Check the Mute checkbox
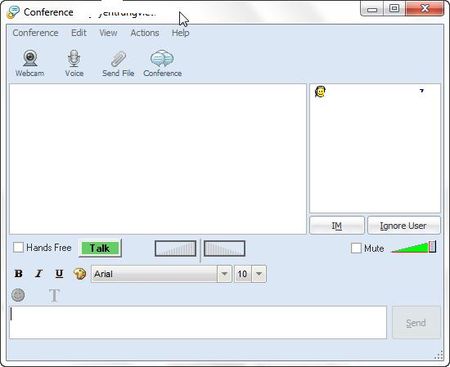Image resolution: width=450 pixels, height=367 pixels. coord(356,248)
